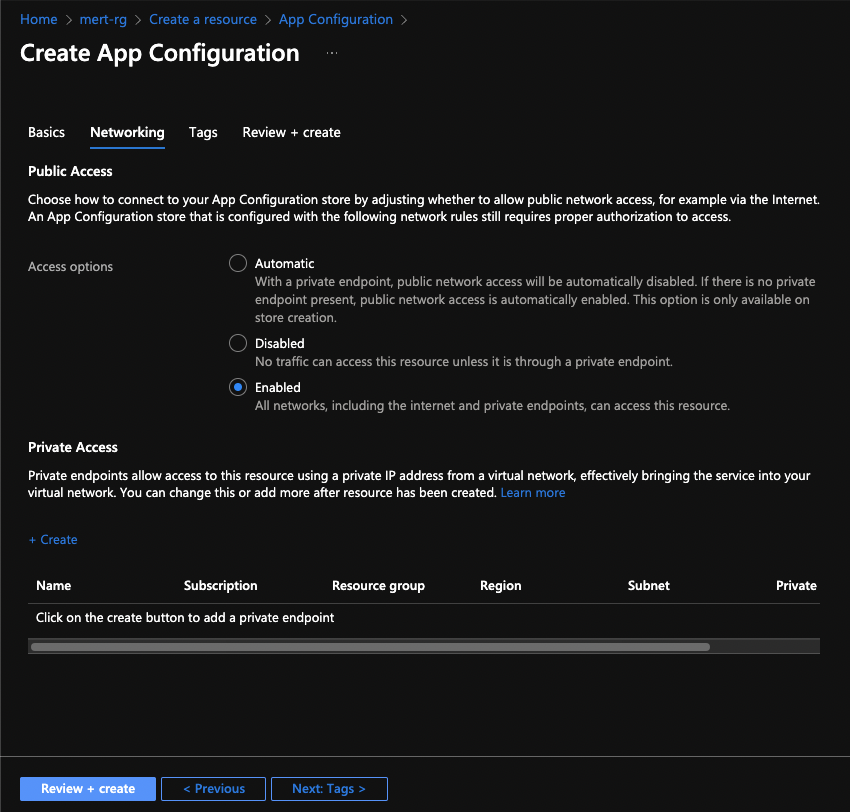
Task: Click the Private column header
Action: pyautogui.click(x=796, y=585)
